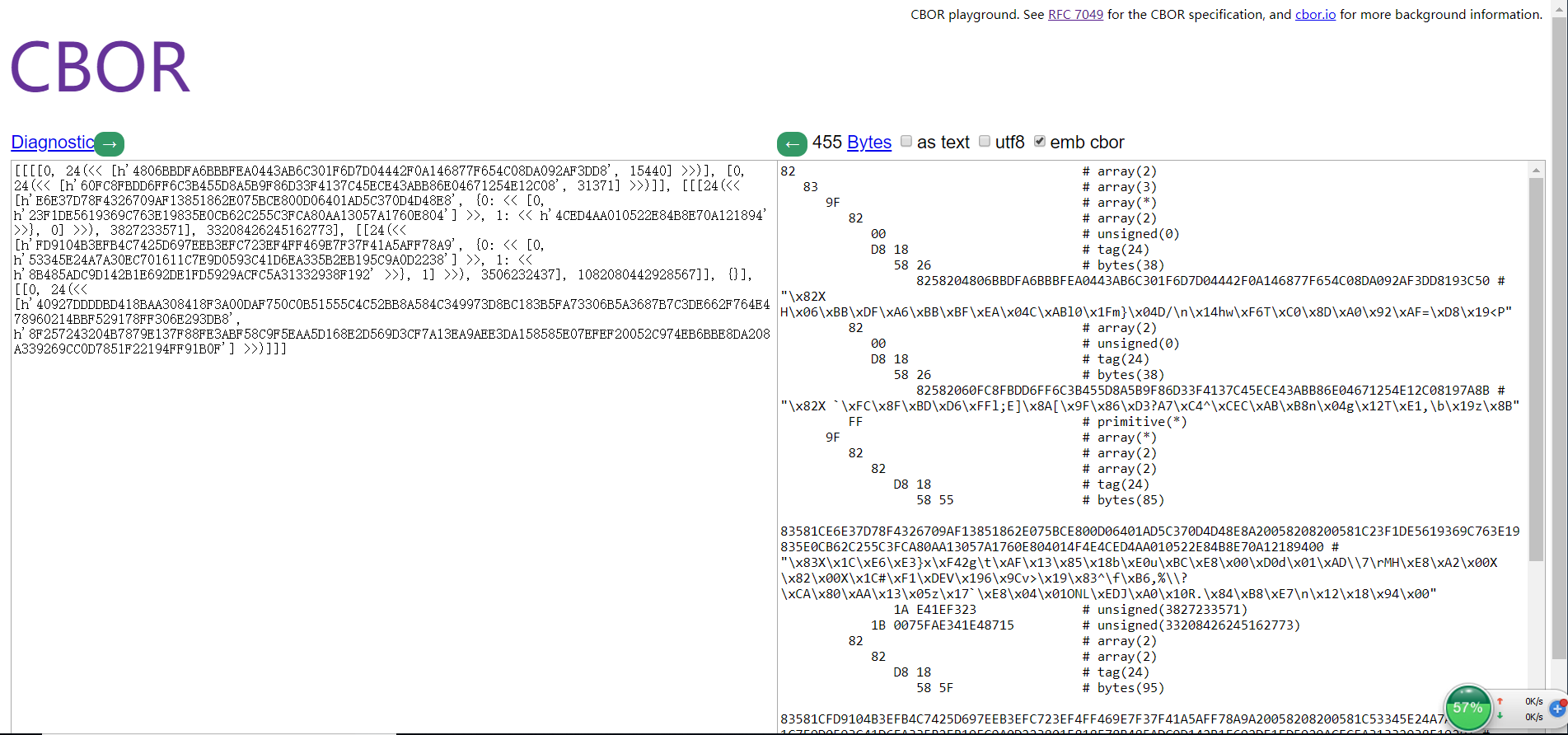Click the red upload speed arrow
The image size is (1568, 735).
tap(1500, 701)
